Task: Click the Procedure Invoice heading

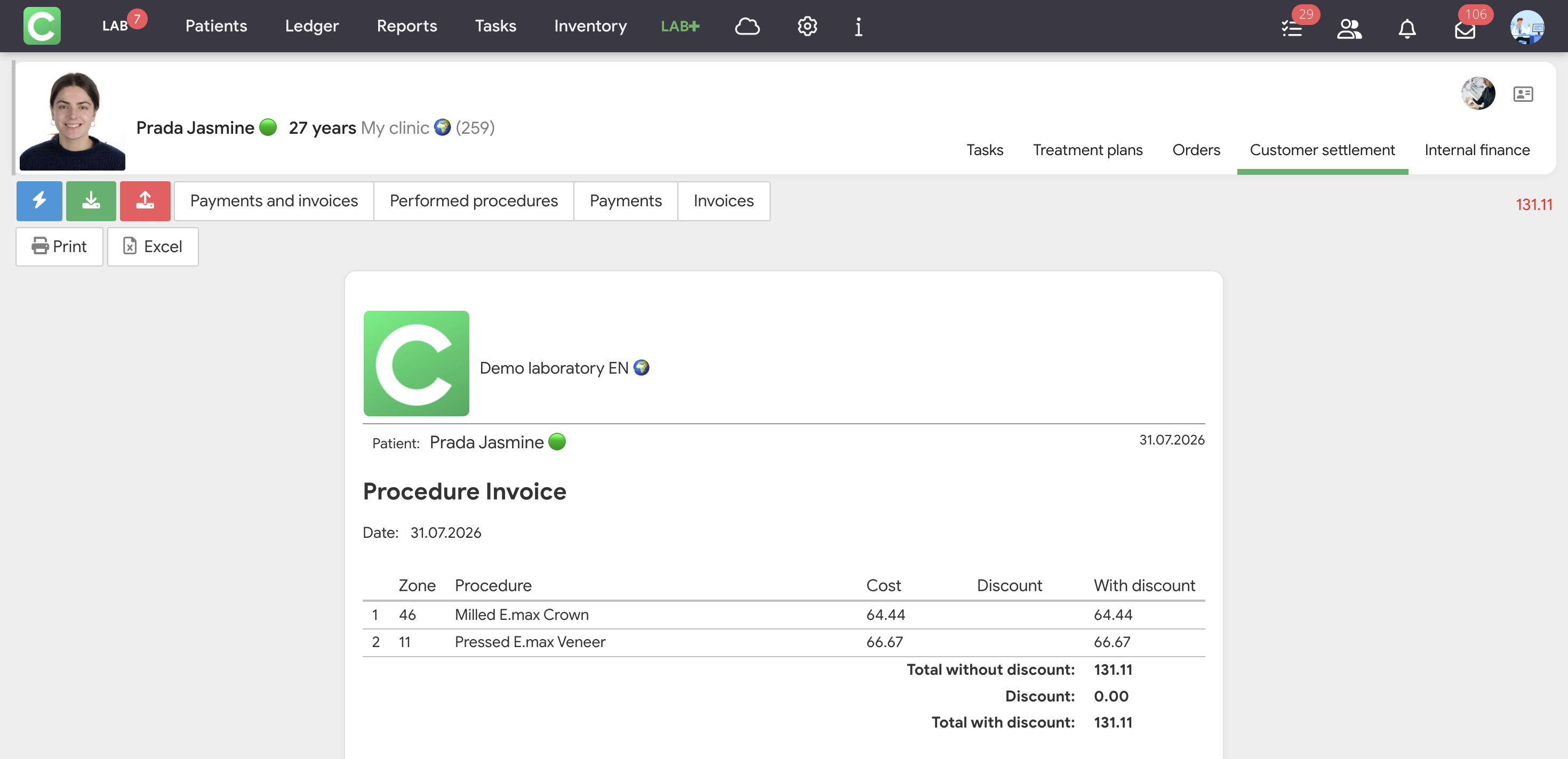Action: 465,491
